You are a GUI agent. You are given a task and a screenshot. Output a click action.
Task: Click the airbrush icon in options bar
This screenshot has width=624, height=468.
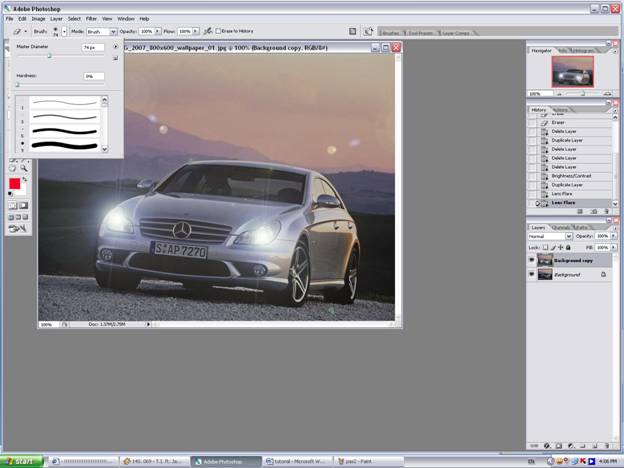coord(207,31)
